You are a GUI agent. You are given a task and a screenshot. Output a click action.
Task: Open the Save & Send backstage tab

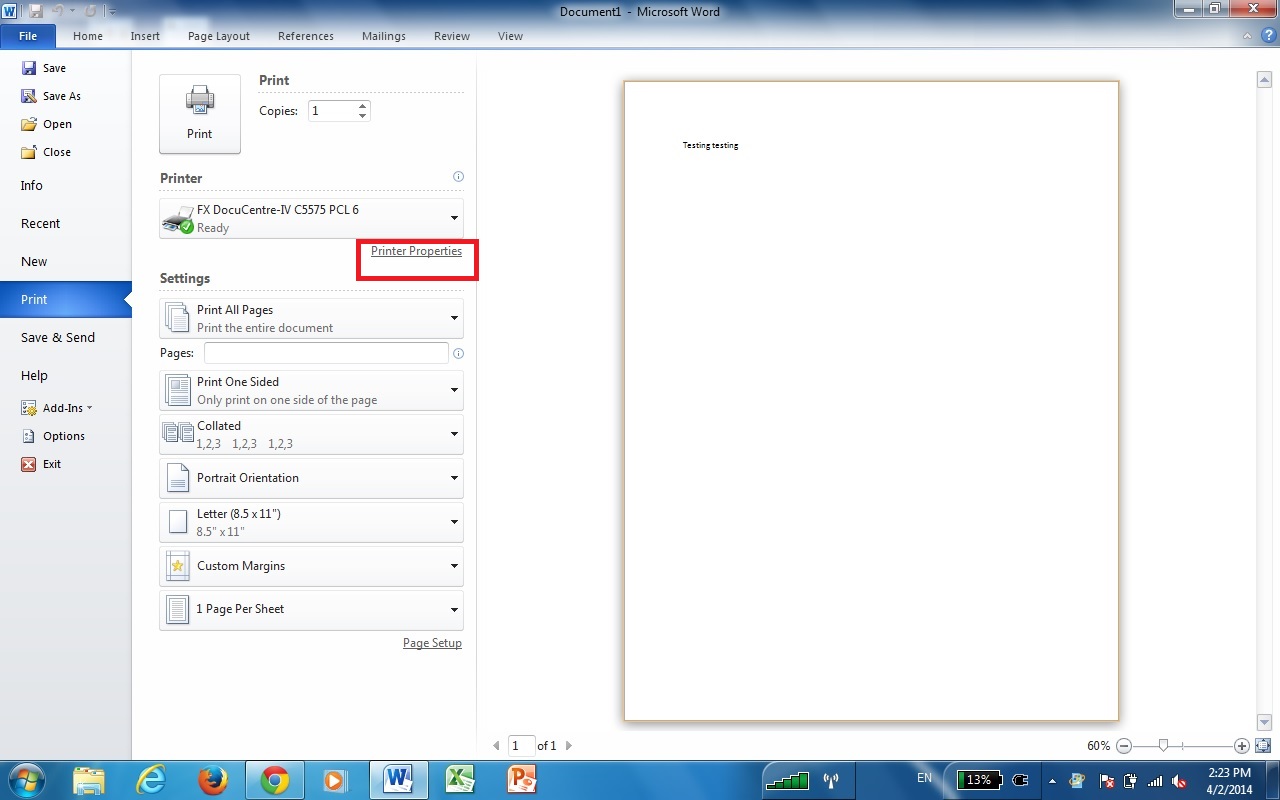click(x=58, y=338)
